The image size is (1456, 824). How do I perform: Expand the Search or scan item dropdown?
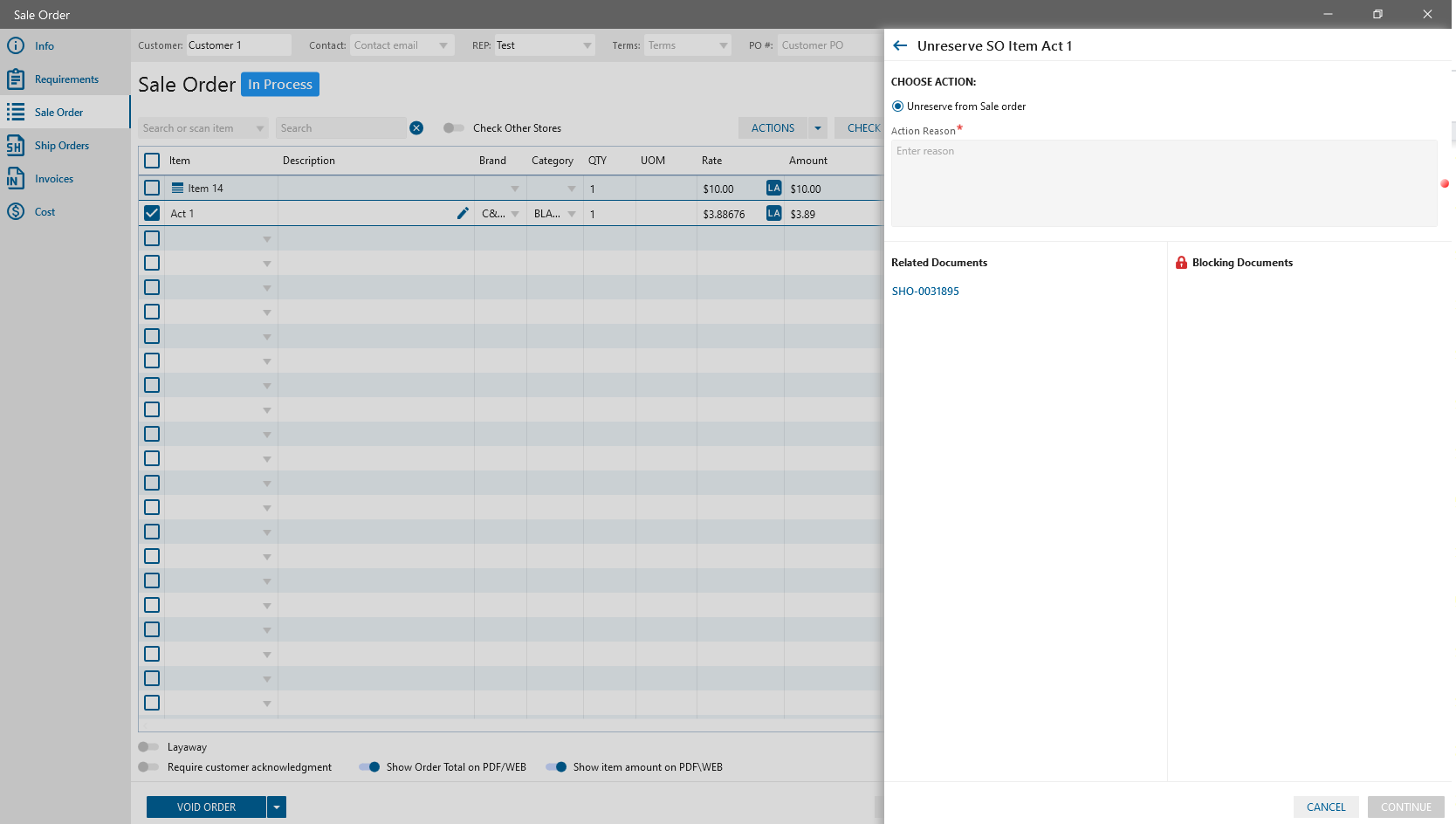point(260,128)
